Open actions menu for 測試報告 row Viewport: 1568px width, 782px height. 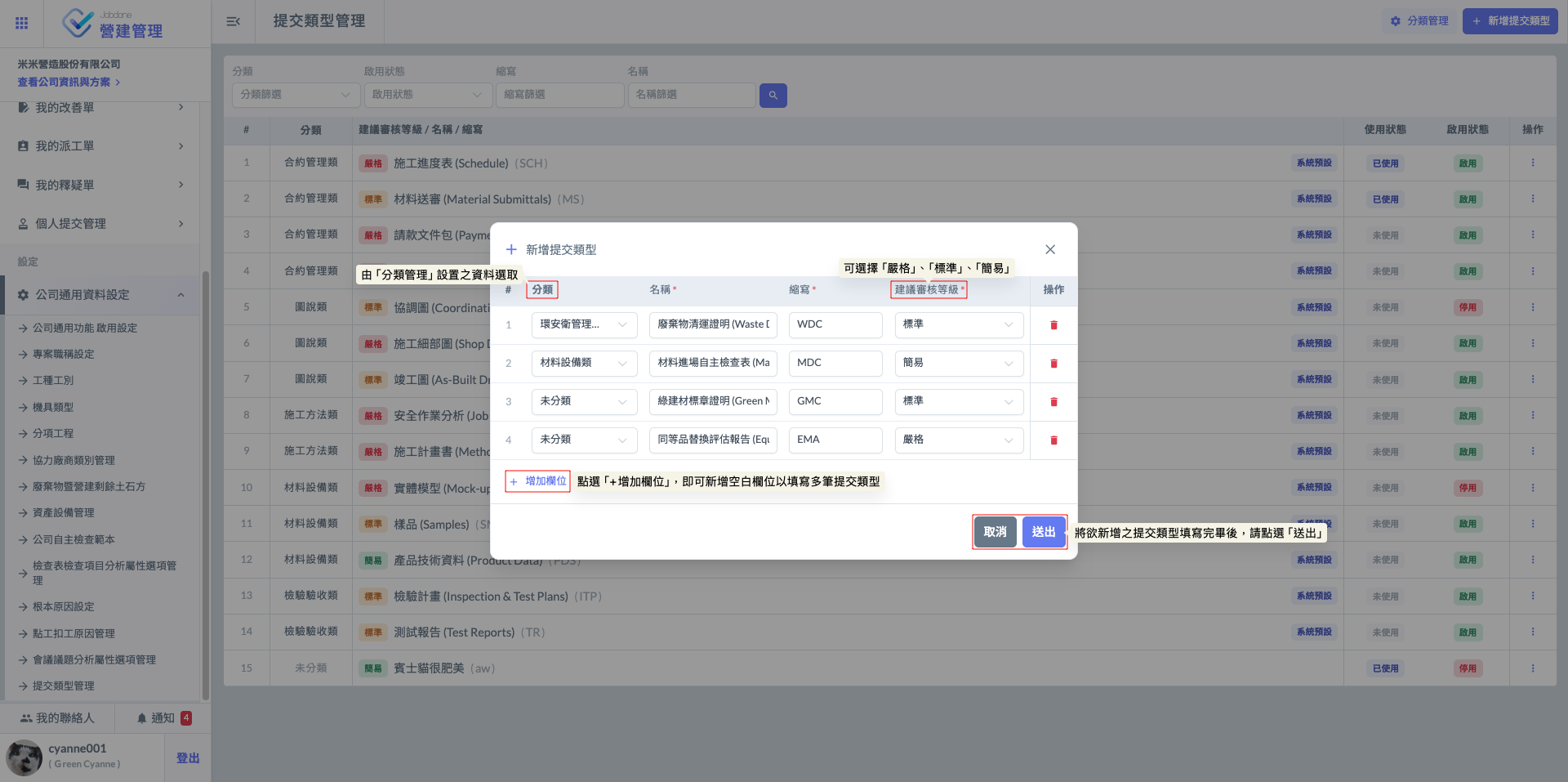tap(1532, 632)
